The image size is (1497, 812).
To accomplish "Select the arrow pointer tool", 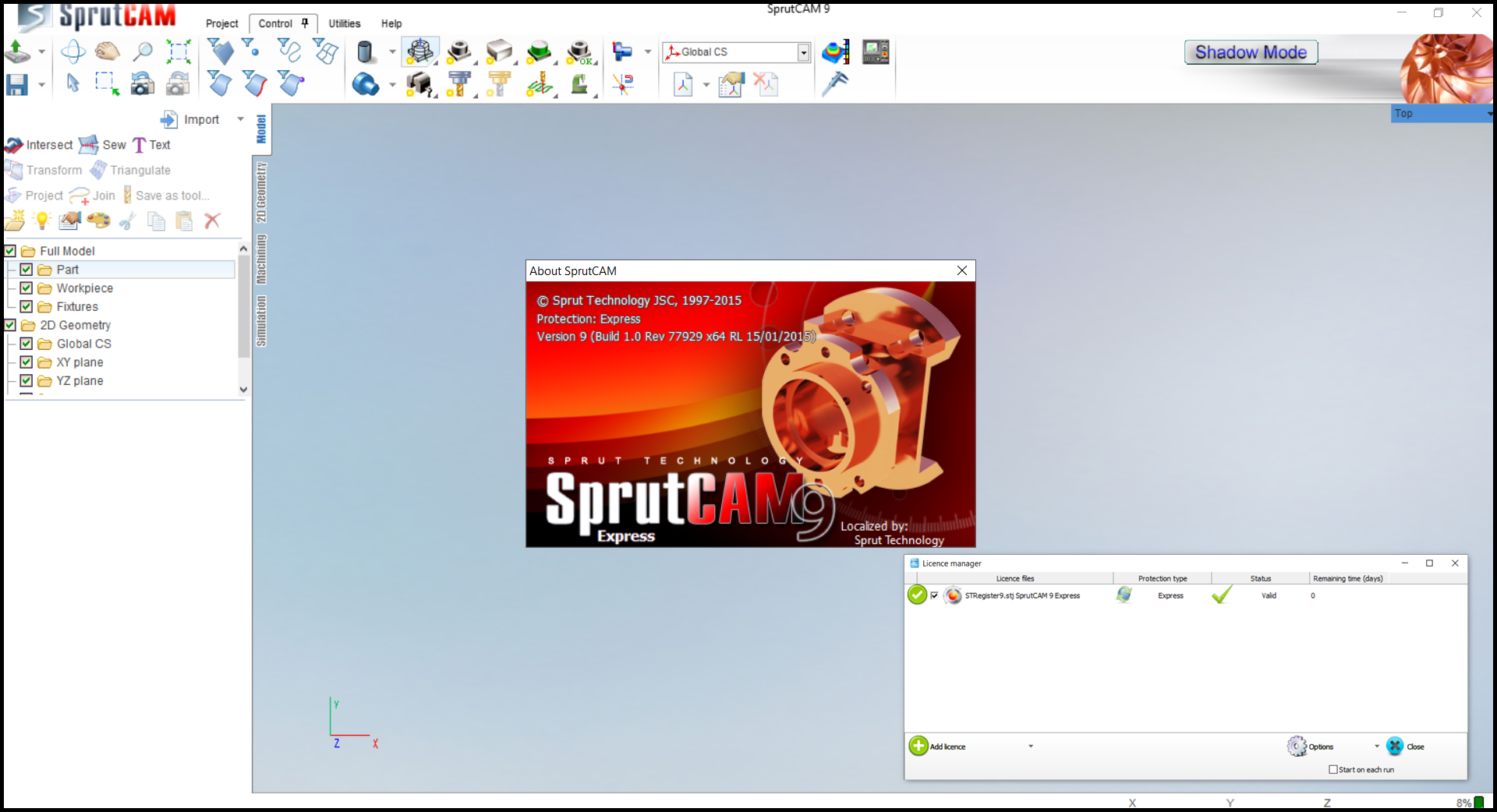I will [x=73, y=83].
